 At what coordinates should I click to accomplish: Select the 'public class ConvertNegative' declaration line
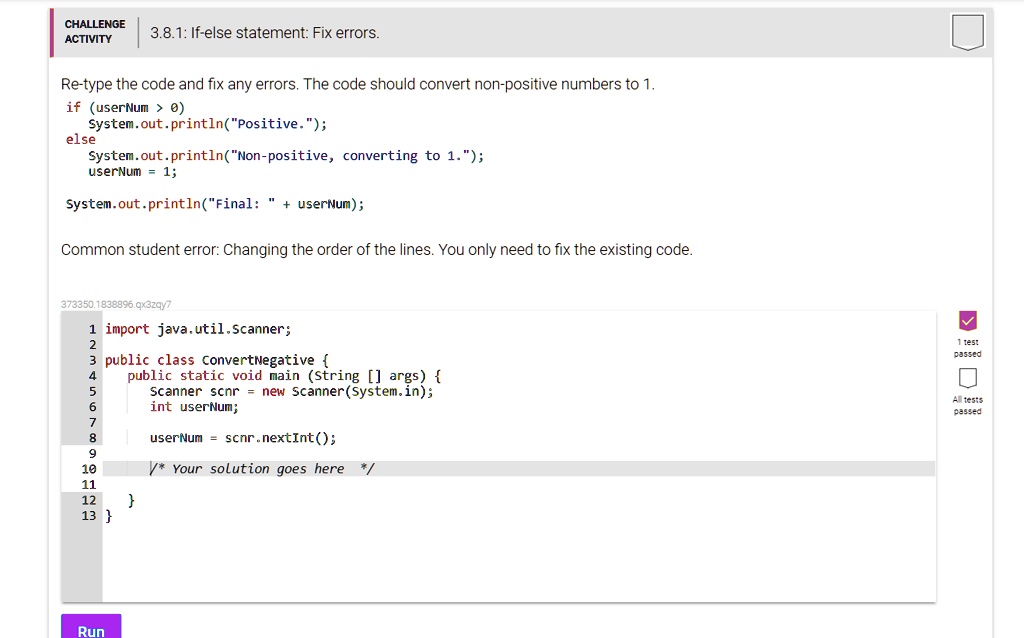(215, 359)
